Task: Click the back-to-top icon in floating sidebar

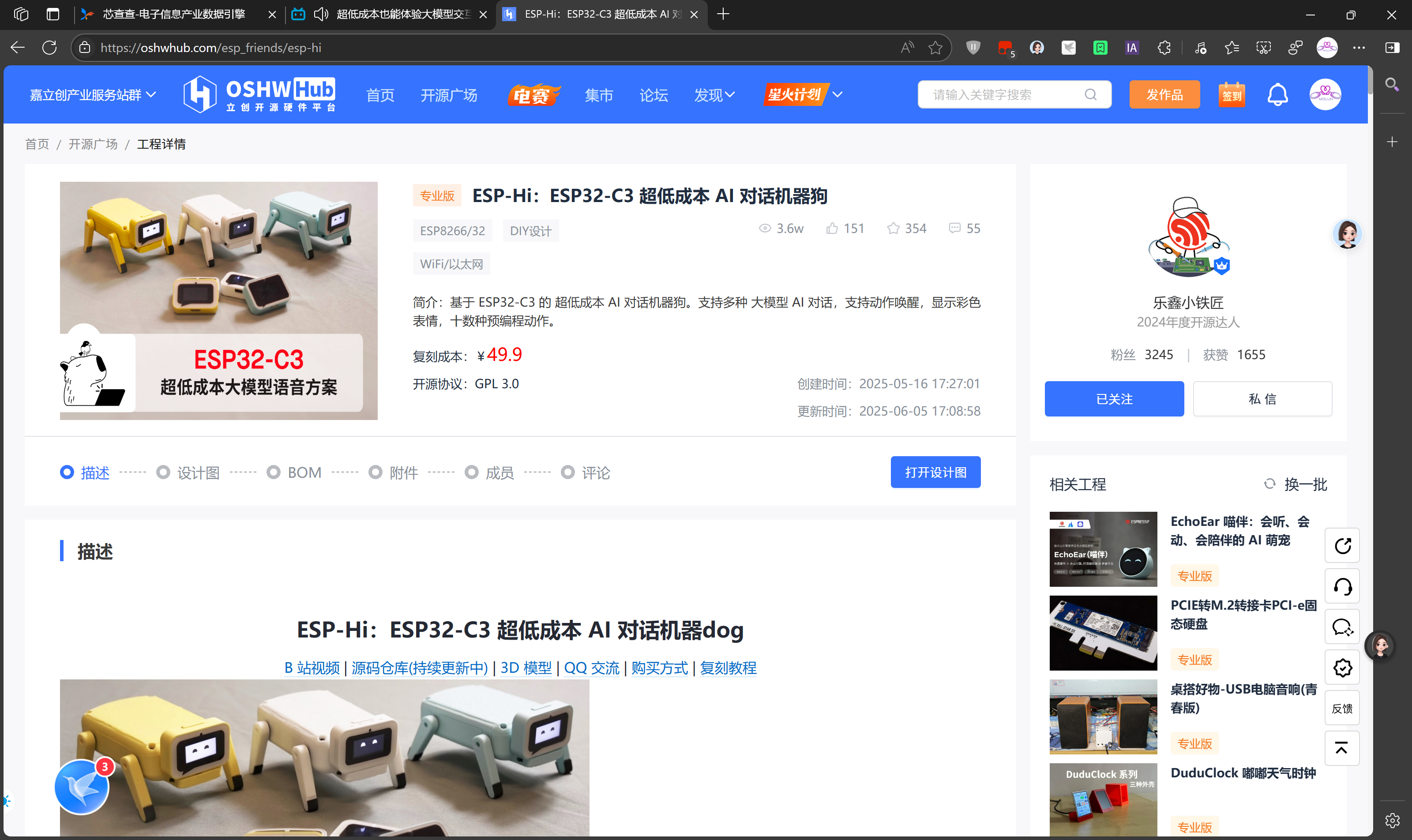Action: click(1342, 748)
